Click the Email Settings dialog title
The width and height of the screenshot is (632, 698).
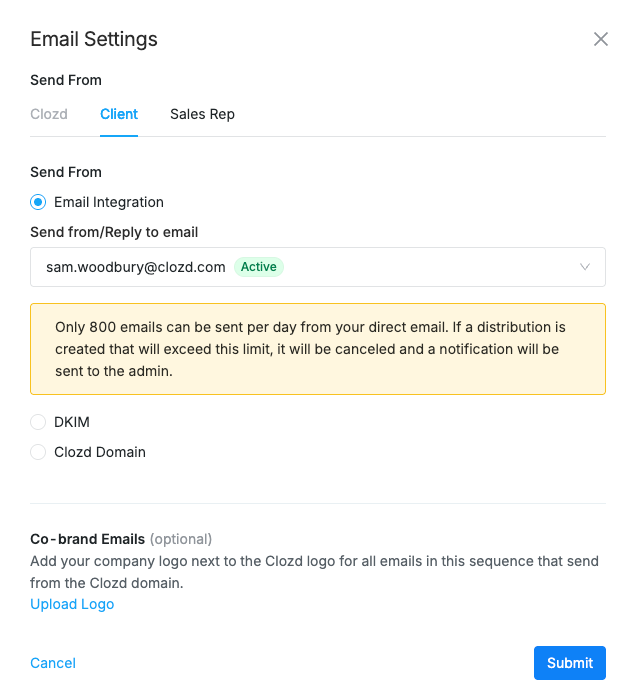94,40
